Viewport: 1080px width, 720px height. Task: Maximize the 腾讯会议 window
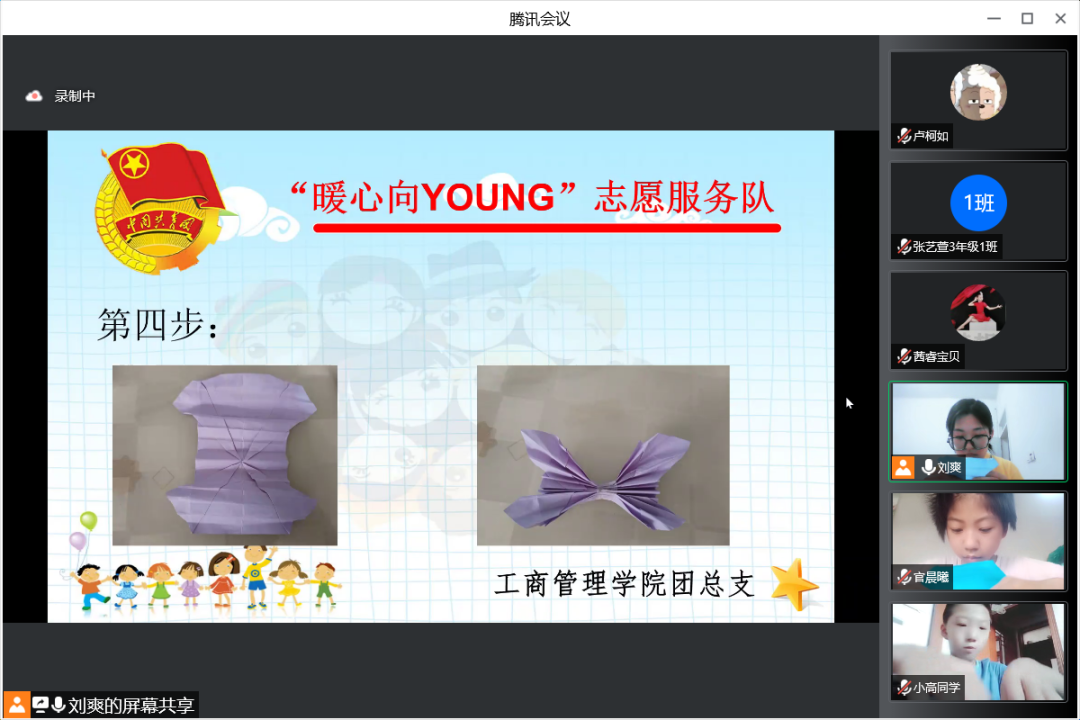pos(1026,18)
